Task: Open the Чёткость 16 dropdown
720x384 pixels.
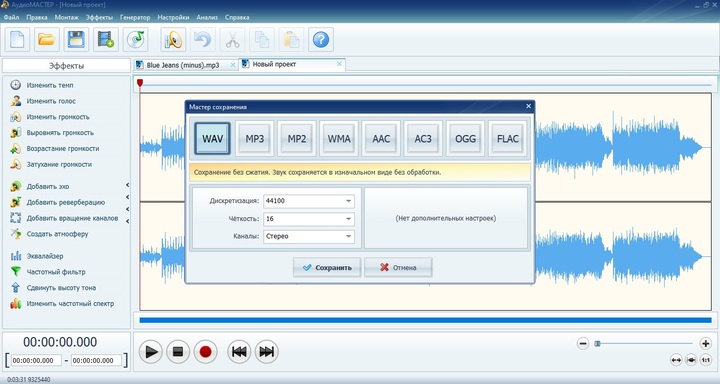Action: tap(309, 219)
